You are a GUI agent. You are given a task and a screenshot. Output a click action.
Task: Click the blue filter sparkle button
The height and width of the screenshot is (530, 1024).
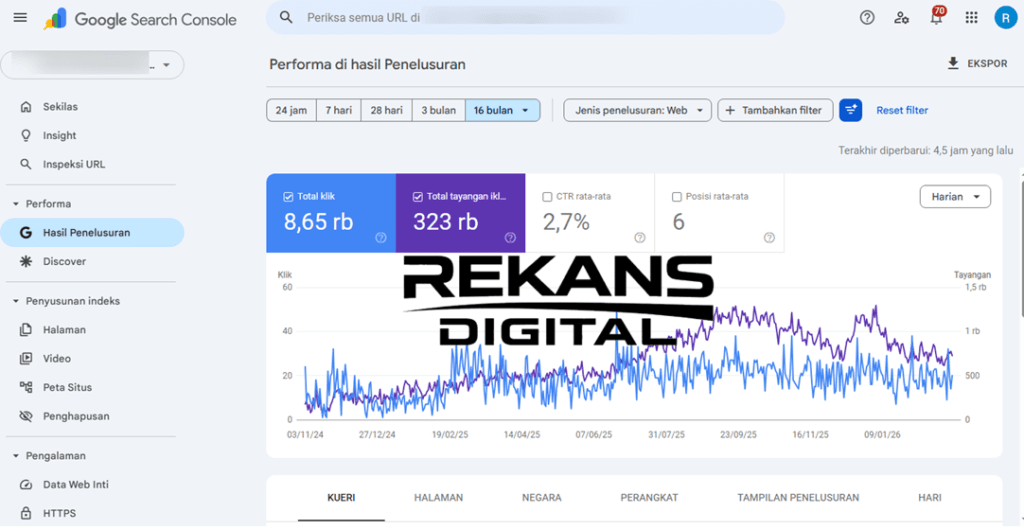tap(851, 110)
